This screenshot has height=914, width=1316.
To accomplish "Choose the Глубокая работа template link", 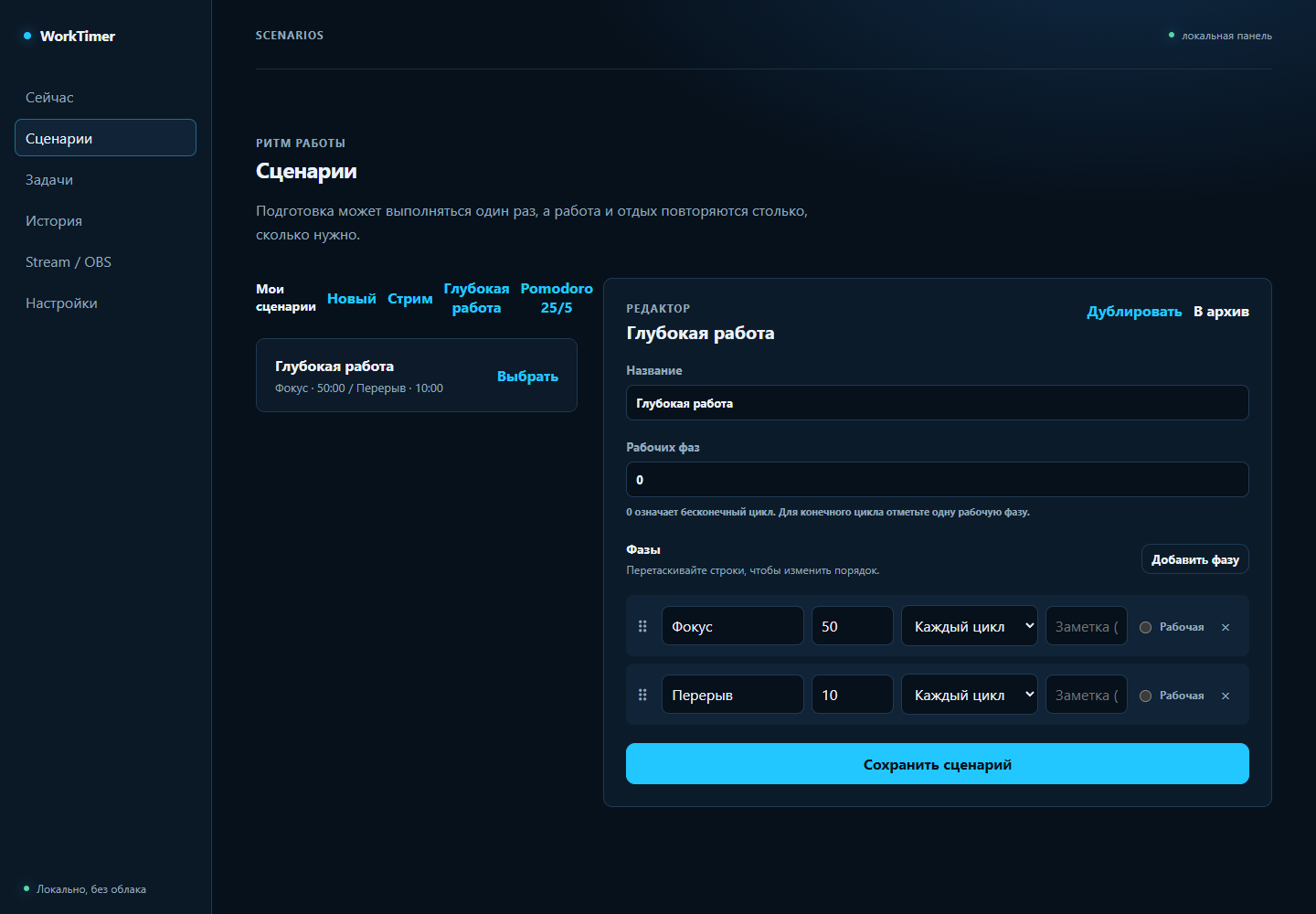I will pos(476,298).
